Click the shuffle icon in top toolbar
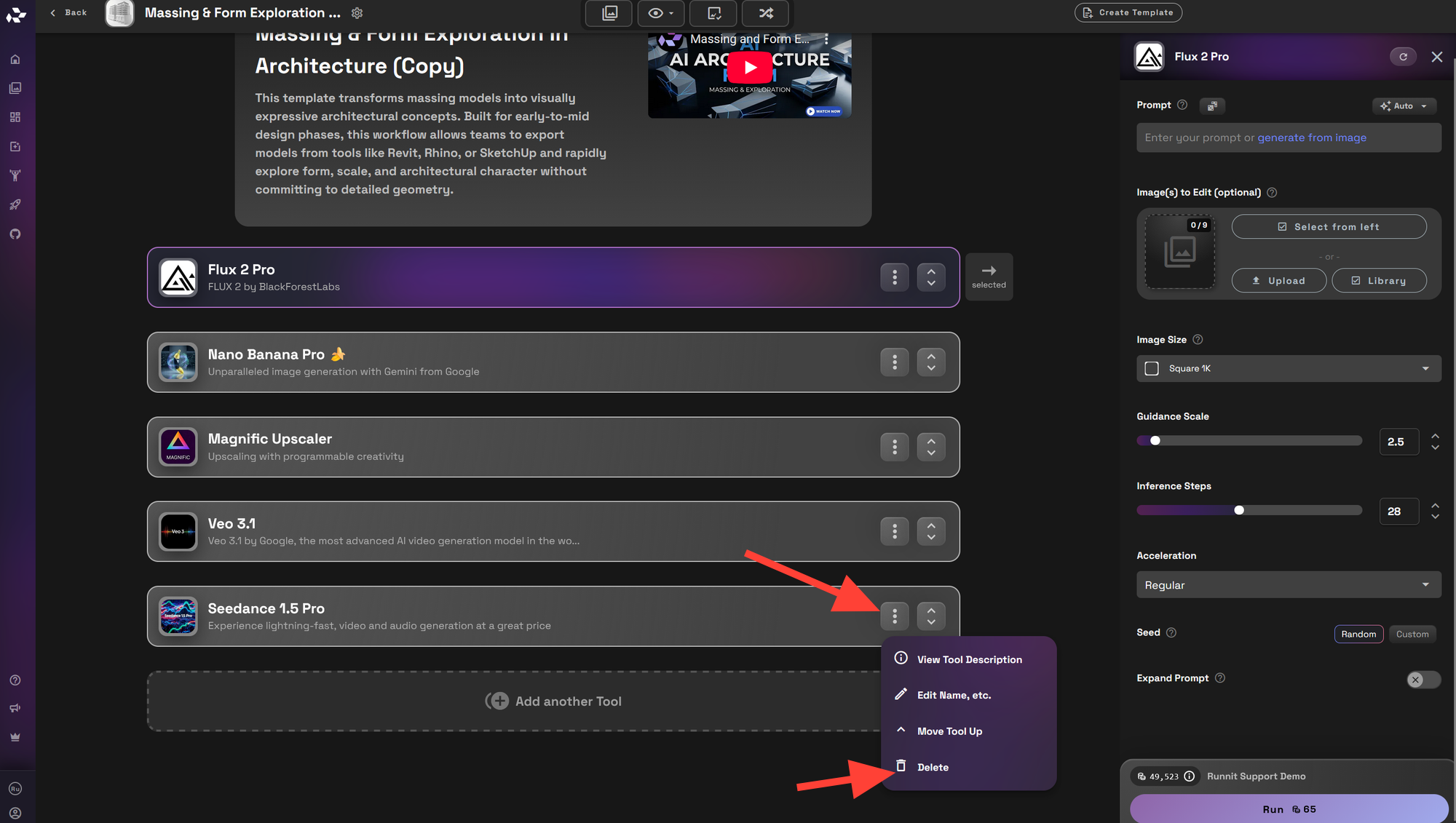Image resolution: width=1456 pixels, height=823 pixels. pos(766,13)
